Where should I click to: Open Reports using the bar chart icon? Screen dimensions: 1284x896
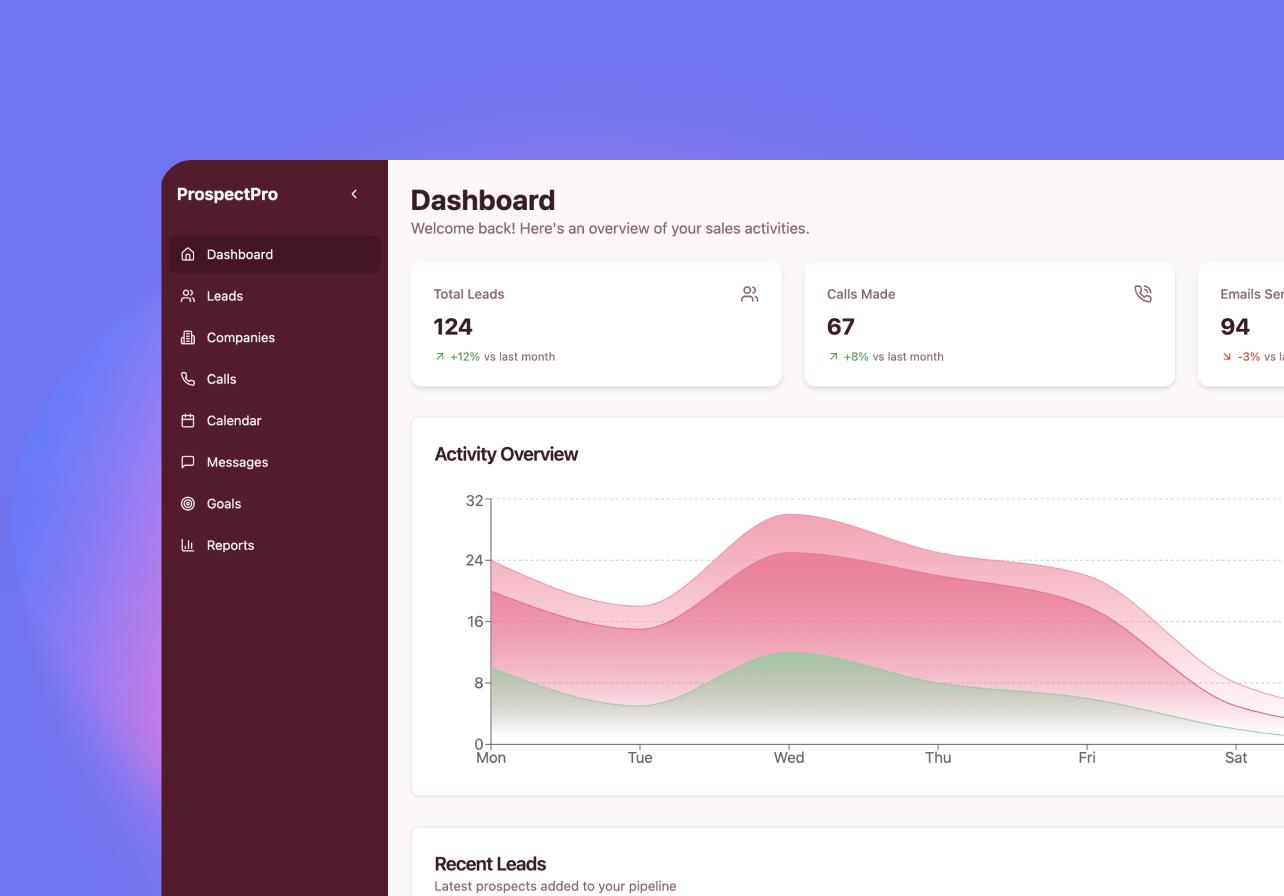coord(187,545)
